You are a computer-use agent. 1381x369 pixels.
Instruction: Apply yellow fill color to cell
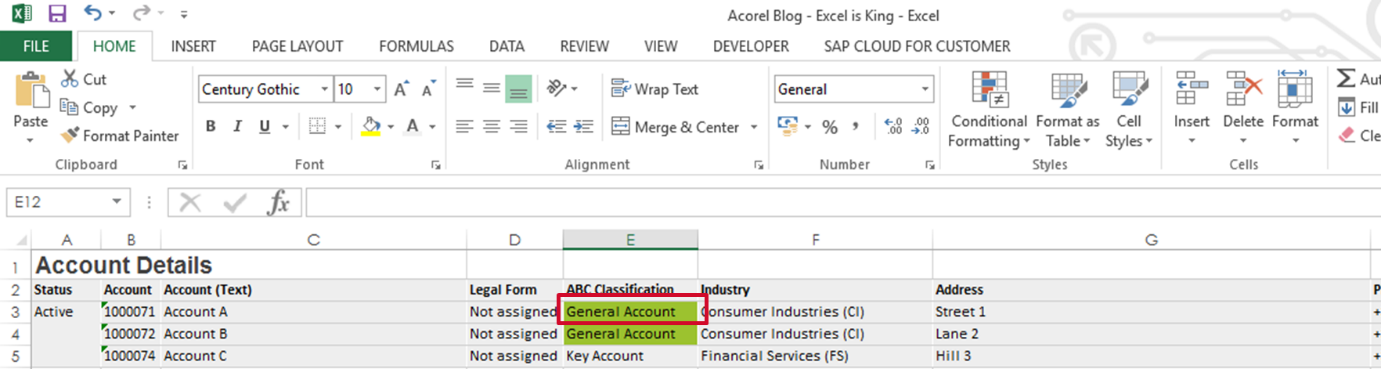[x=371, y=126]
